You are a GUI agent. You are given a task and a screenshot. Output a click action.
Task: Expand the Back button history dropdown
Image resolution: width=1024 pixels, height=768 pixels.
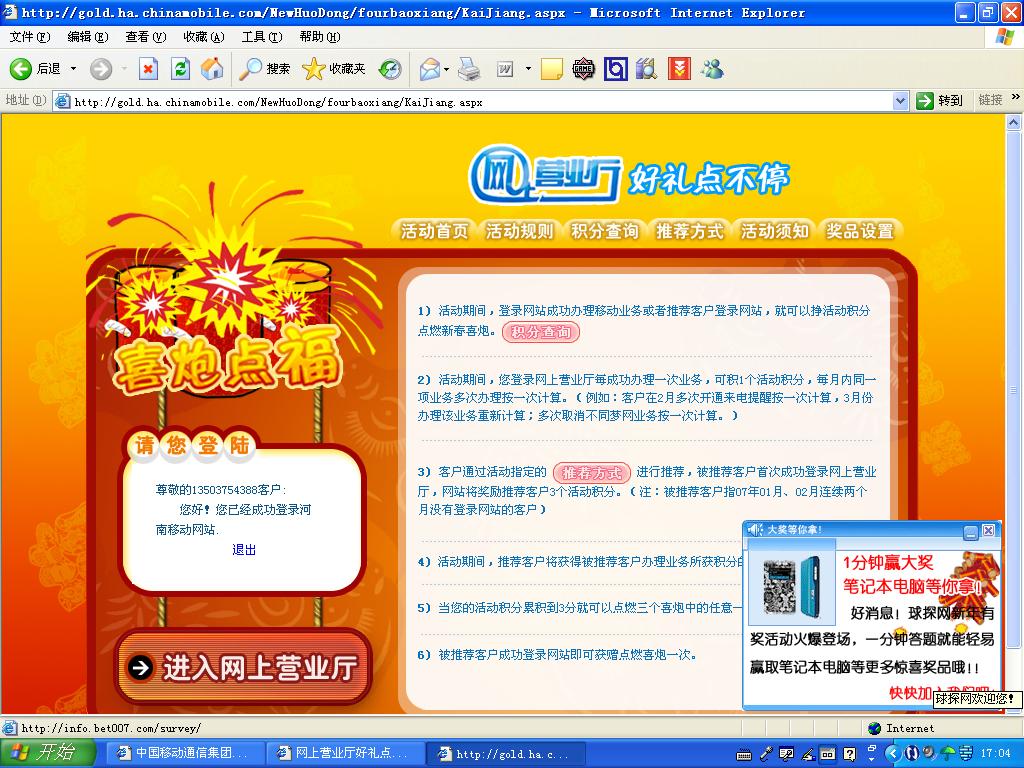point(73,69)
